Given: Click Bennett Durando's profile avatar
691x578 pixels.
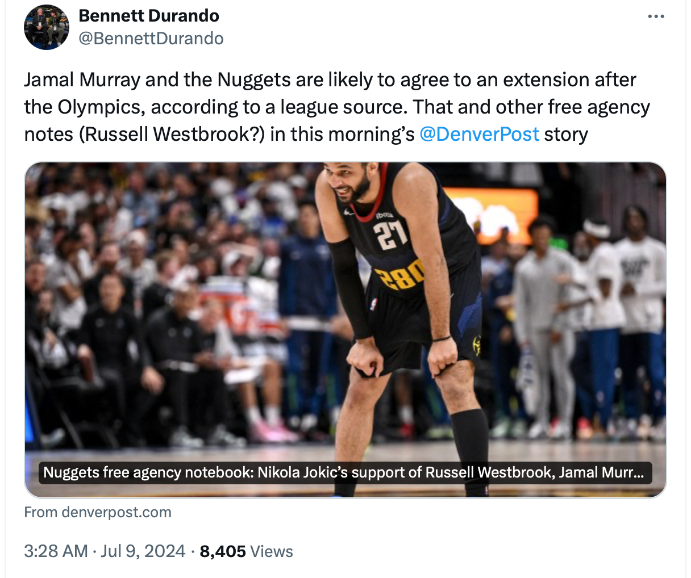Looking at the screenshot, I should click(47, 27).
